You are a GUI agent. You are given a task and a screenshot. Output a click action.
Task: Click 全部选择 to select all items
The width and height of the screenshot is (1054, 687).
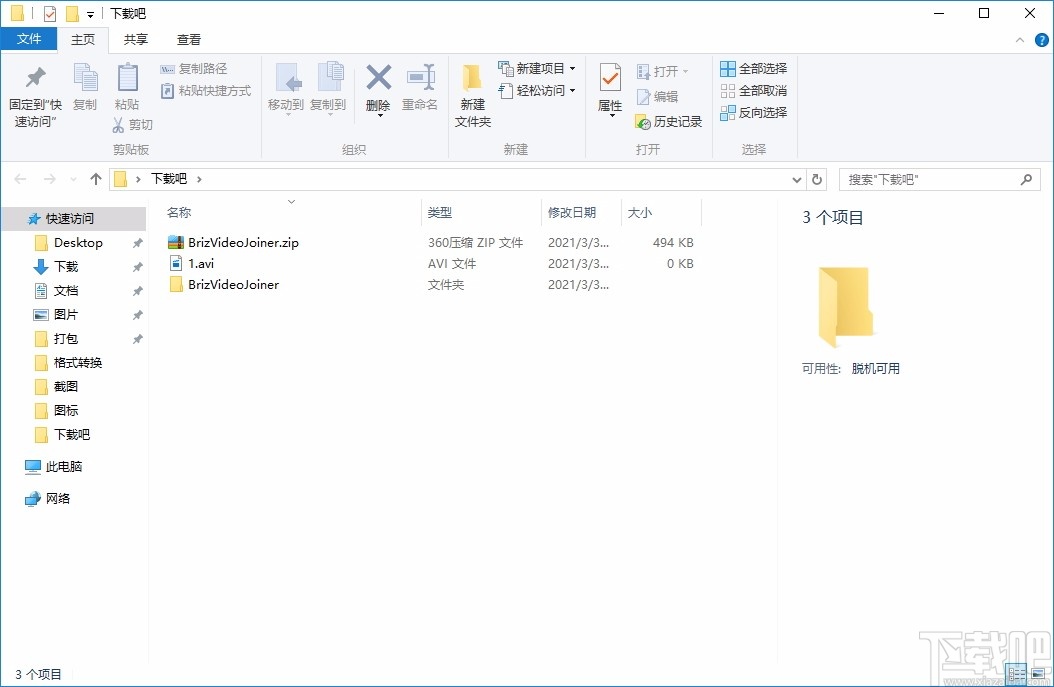pos(753,67)
